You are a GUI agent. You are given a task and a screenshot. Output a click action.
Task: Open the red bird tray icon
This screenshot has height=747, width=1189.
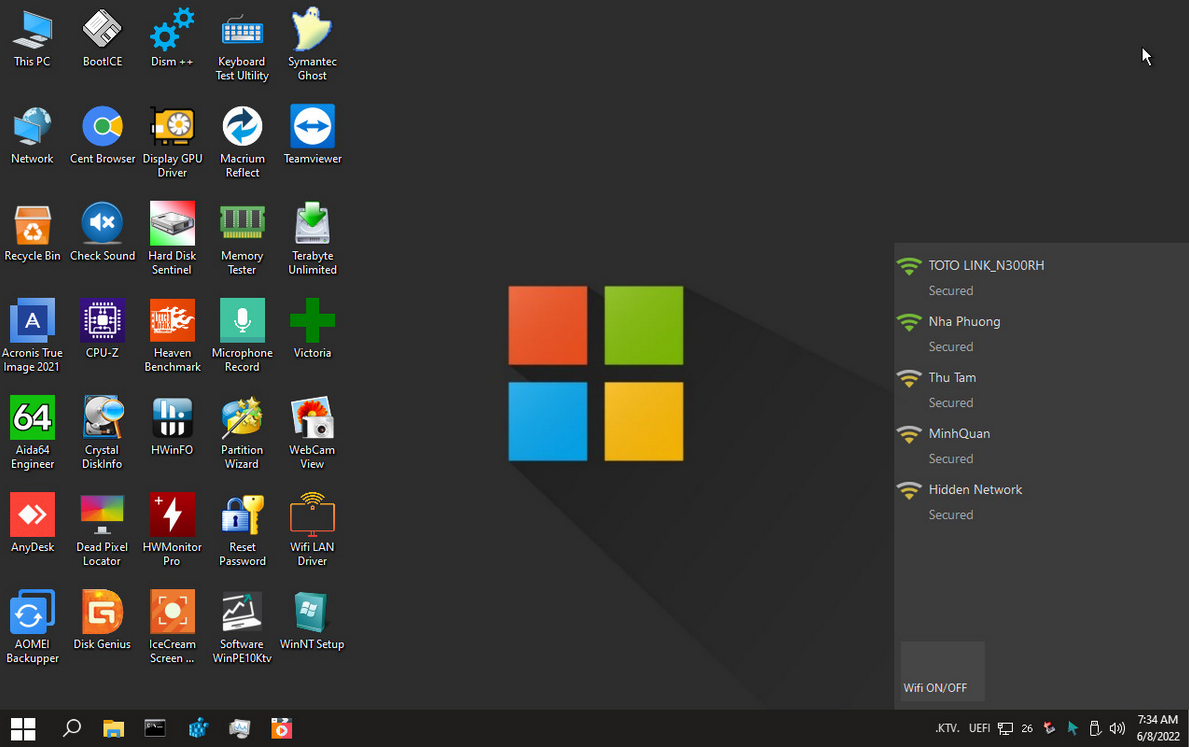pyautogui.click(x=1049, y=728)
